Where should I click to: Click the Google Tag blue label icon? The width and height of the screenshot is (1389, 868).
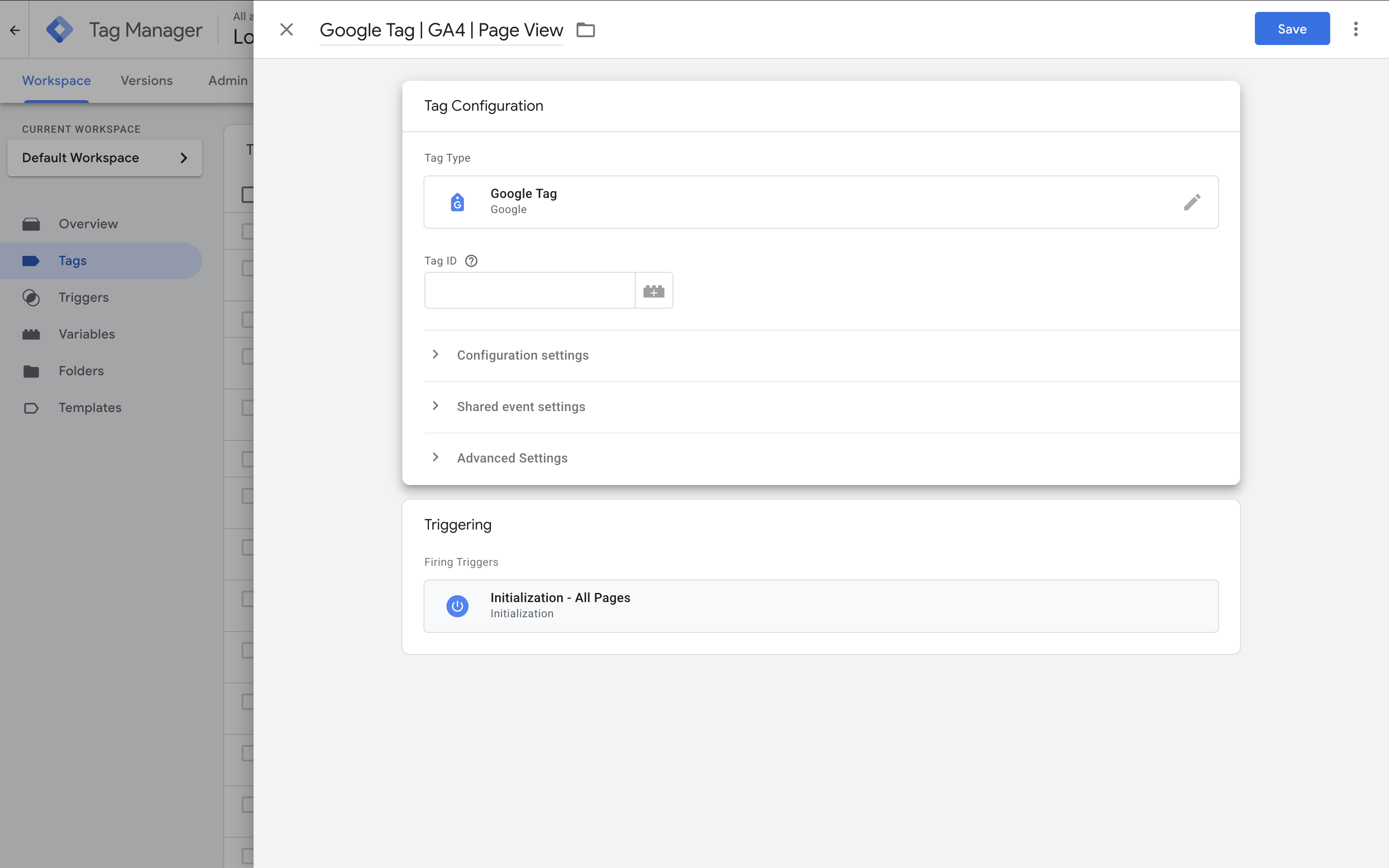(457, 202)
